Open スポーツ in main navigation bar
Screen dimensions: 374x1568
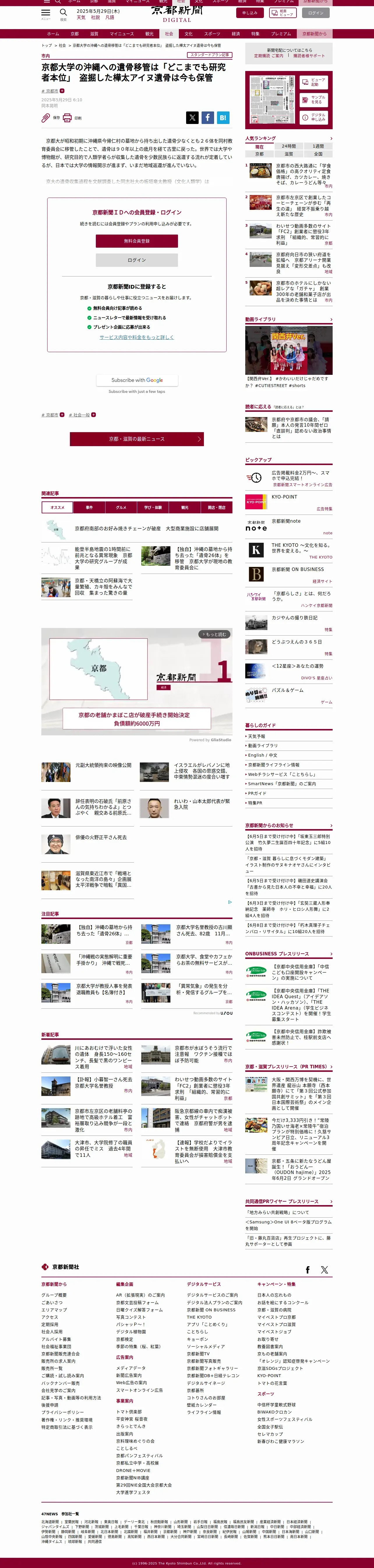212,33
